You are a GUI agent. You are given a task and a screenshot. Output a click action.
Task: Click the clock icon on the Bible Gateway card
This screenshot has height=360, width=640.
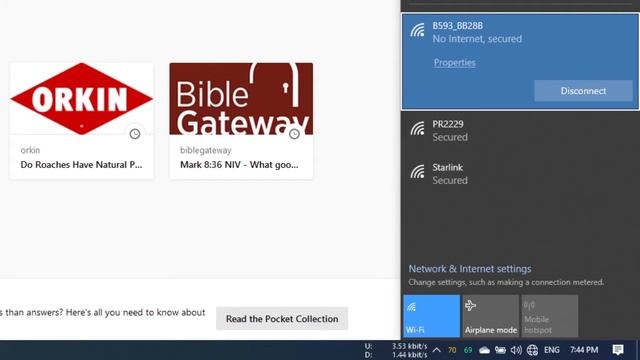click(x=294, y=134)
